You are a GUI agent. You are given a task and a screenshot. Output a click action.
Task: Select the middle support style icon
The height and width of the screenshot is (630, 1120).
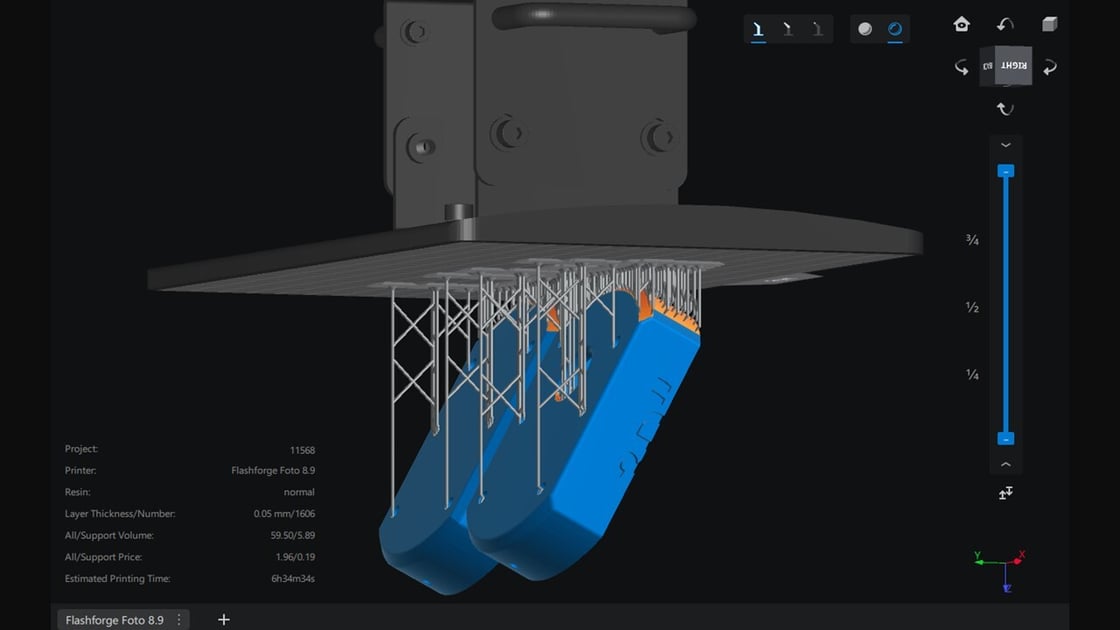(788, 29)
